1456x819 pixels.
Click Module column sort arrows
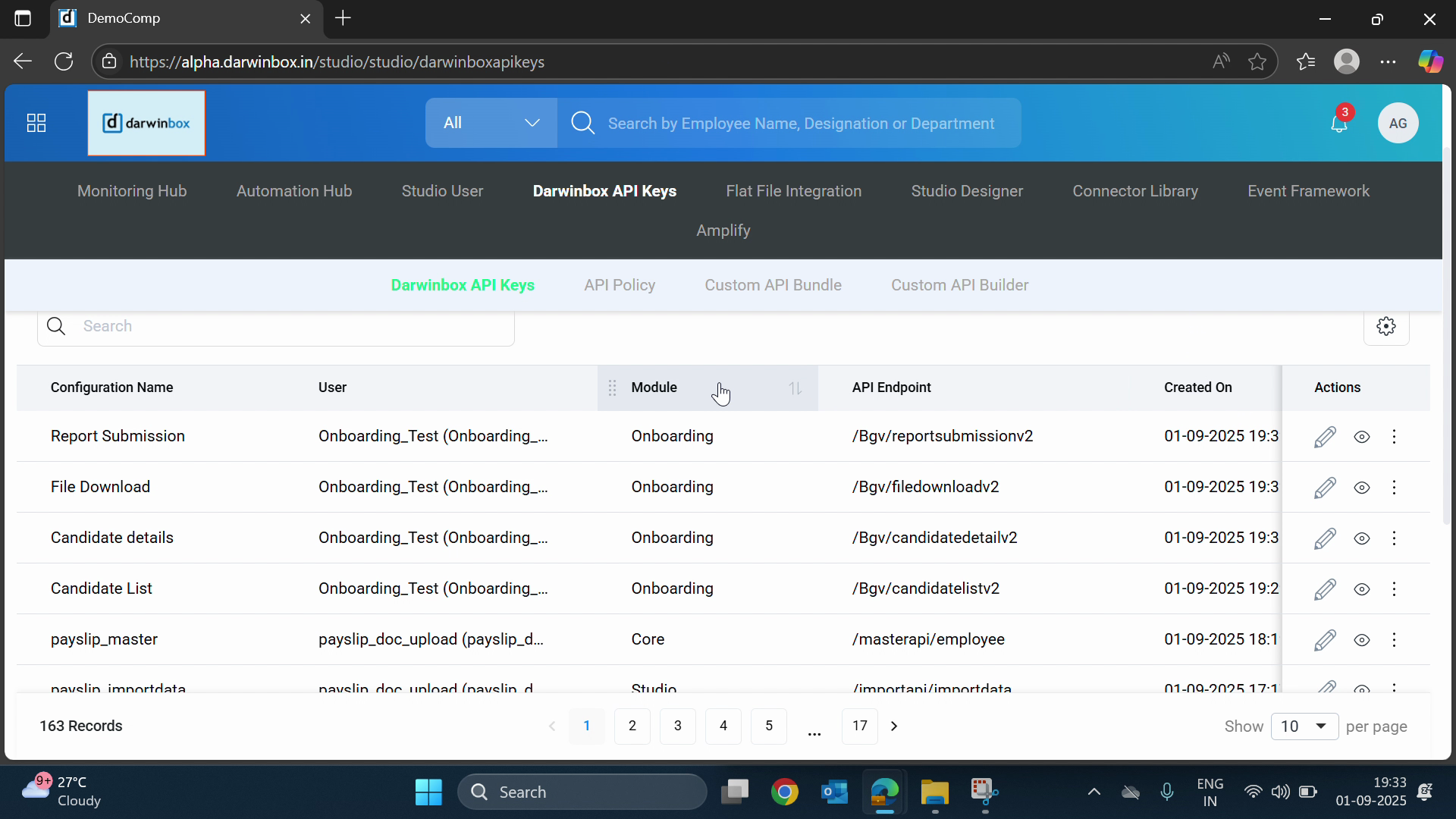click(795, 388)
